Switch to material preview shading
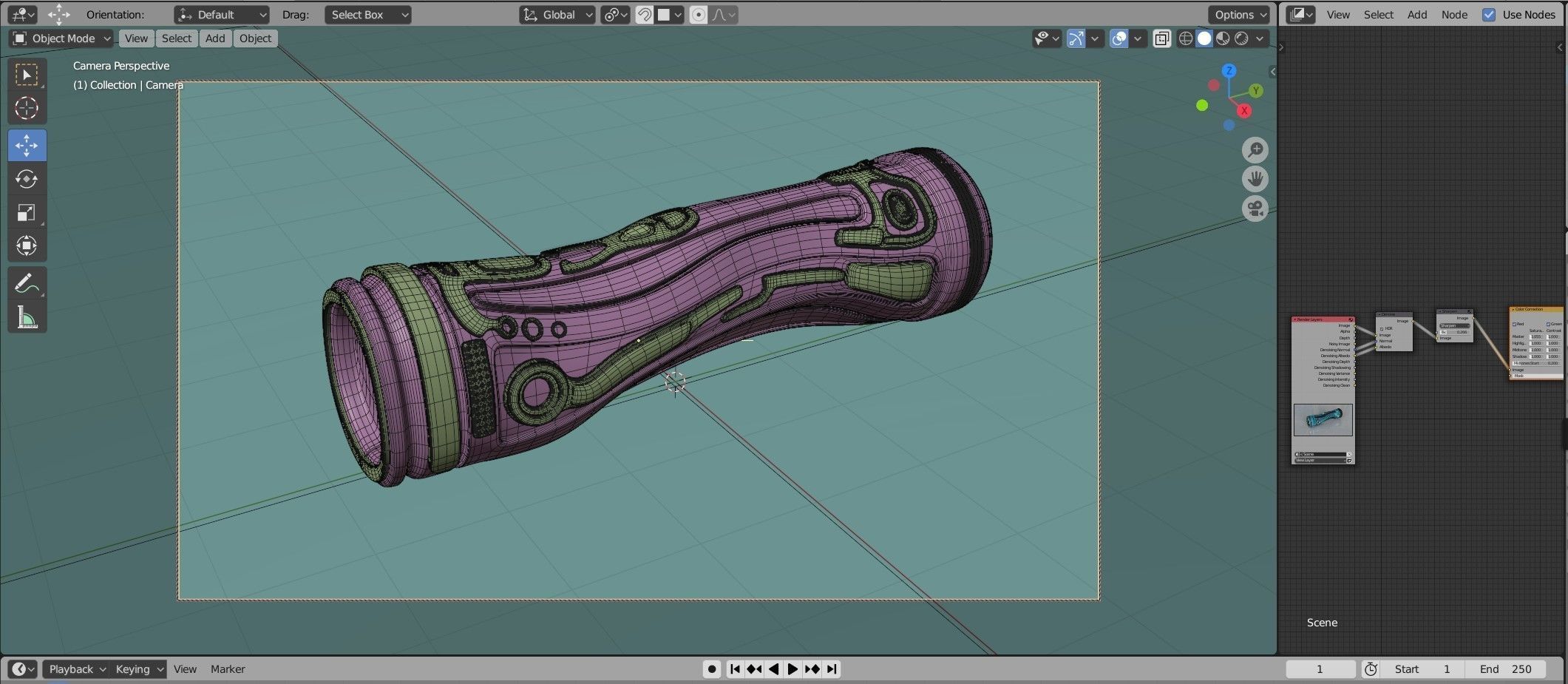Viewport: 1568px width, 684px height. click(1223, 38)
